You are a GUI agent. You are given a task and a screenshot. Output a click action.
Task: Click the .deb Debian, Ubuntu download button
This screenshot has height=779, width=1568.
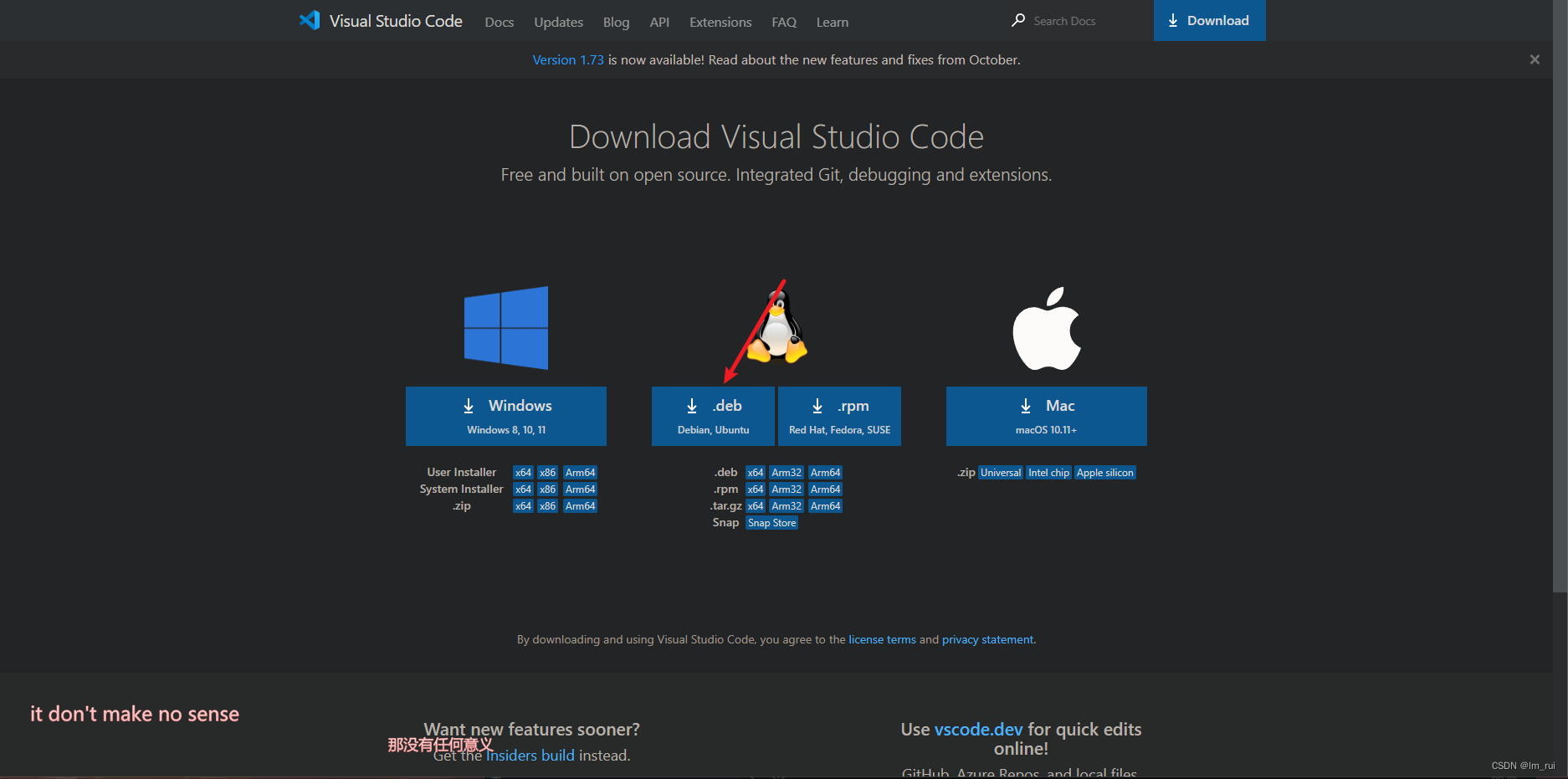coord(713,416)
